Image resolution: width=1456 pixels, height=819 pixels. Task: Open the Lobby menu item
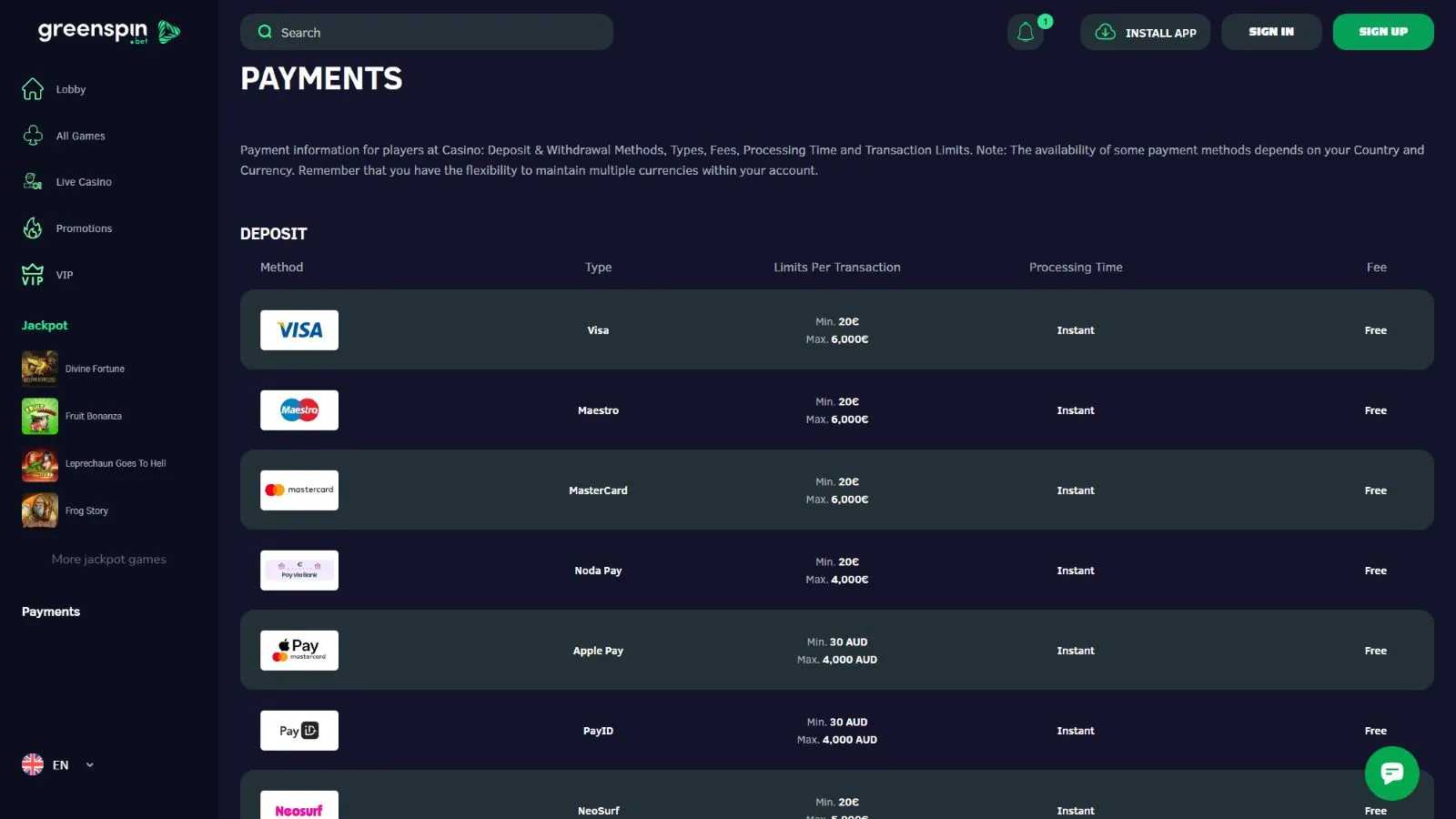[70, 89]
